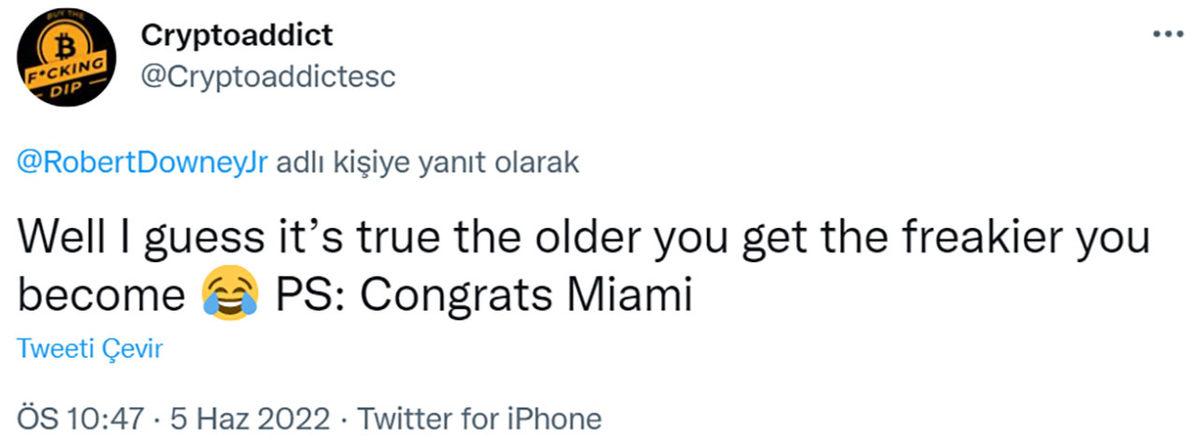This screenshot has width=1200, height=446.
Task: Click the word "become" in the tweet
Action: pos(102,296)
